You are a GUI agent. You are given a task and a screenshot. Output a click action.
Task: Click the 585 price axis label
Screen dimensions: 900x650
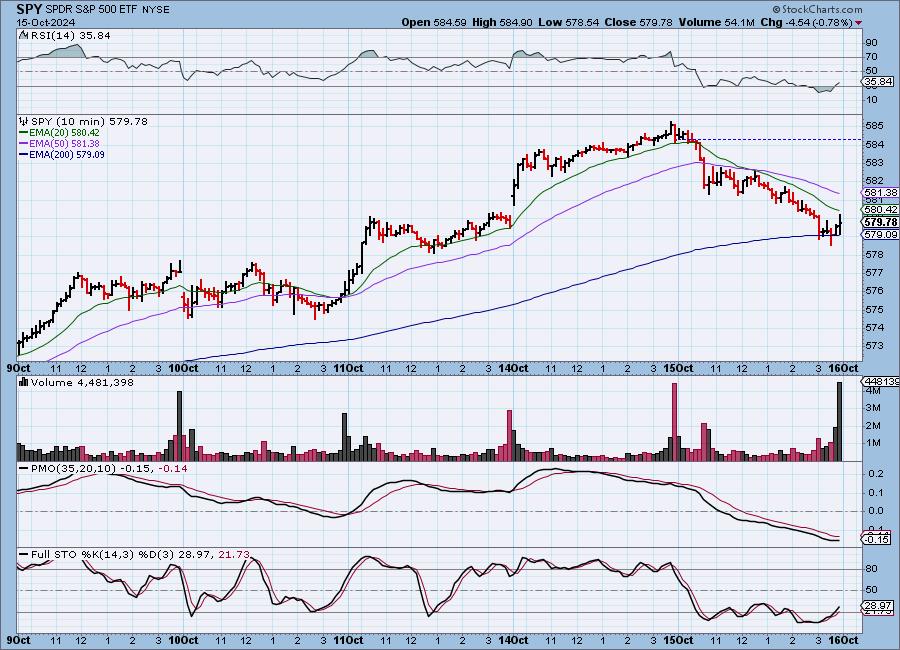tap(874, 125)
